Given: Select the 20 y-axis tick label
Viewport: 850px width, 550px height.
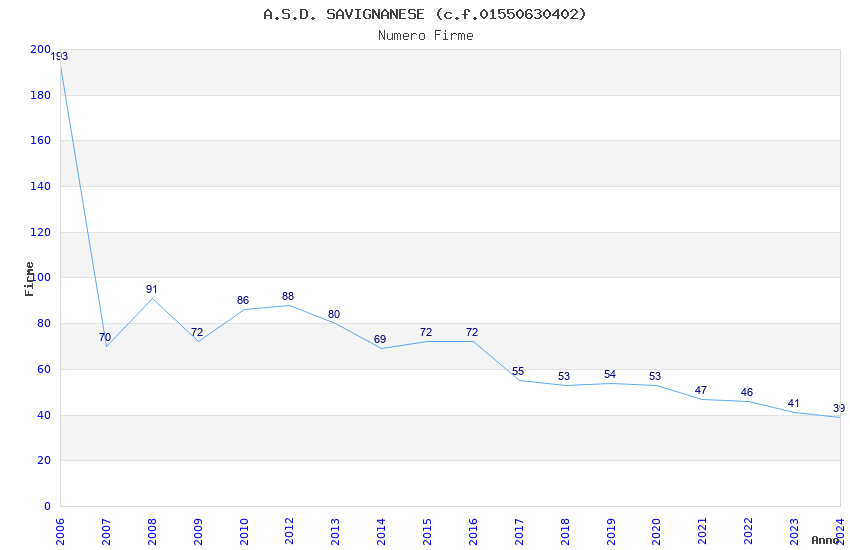Looking at the screenshot, I should 44,461.
